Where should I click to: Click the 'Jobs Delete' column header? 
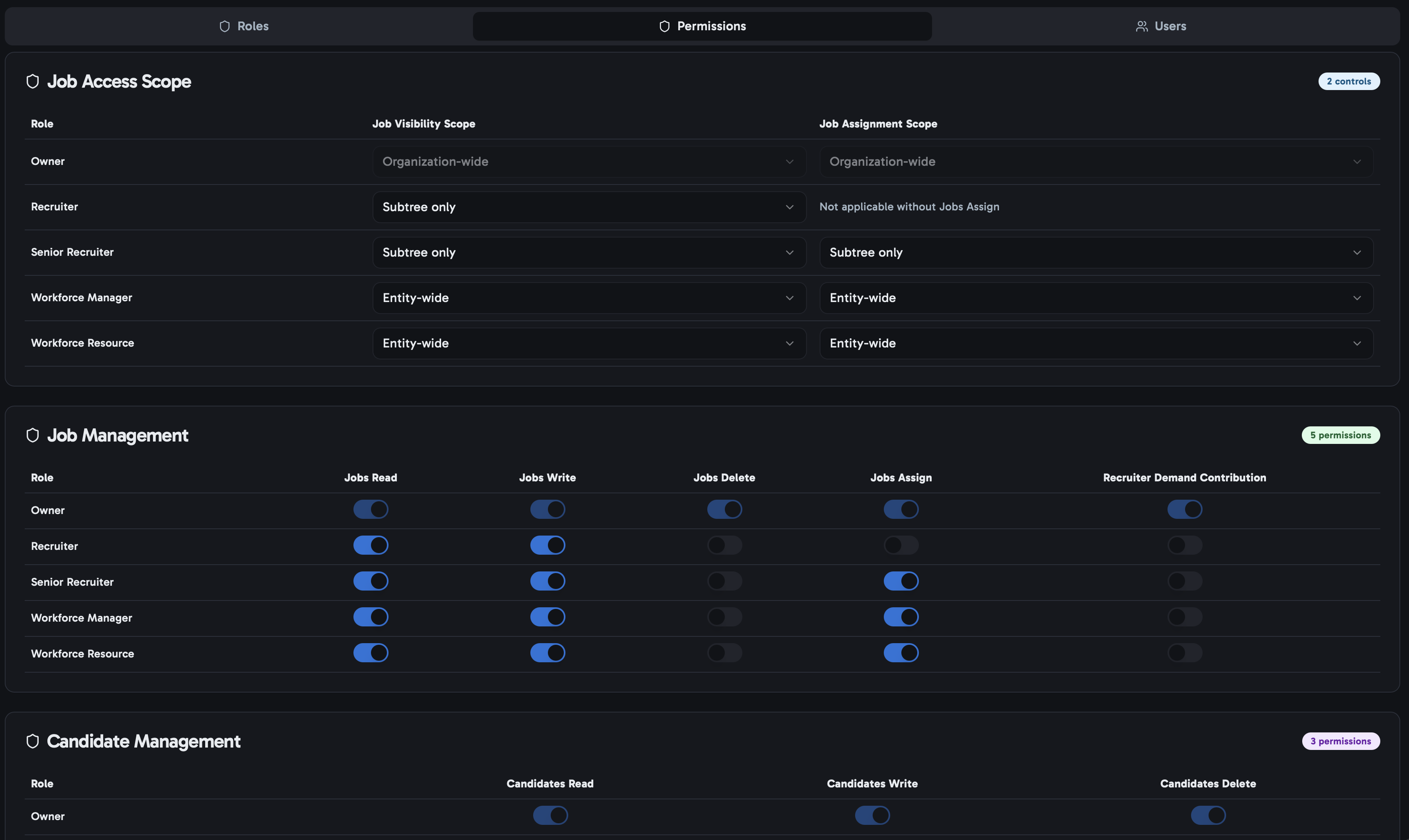pos(724,478)
